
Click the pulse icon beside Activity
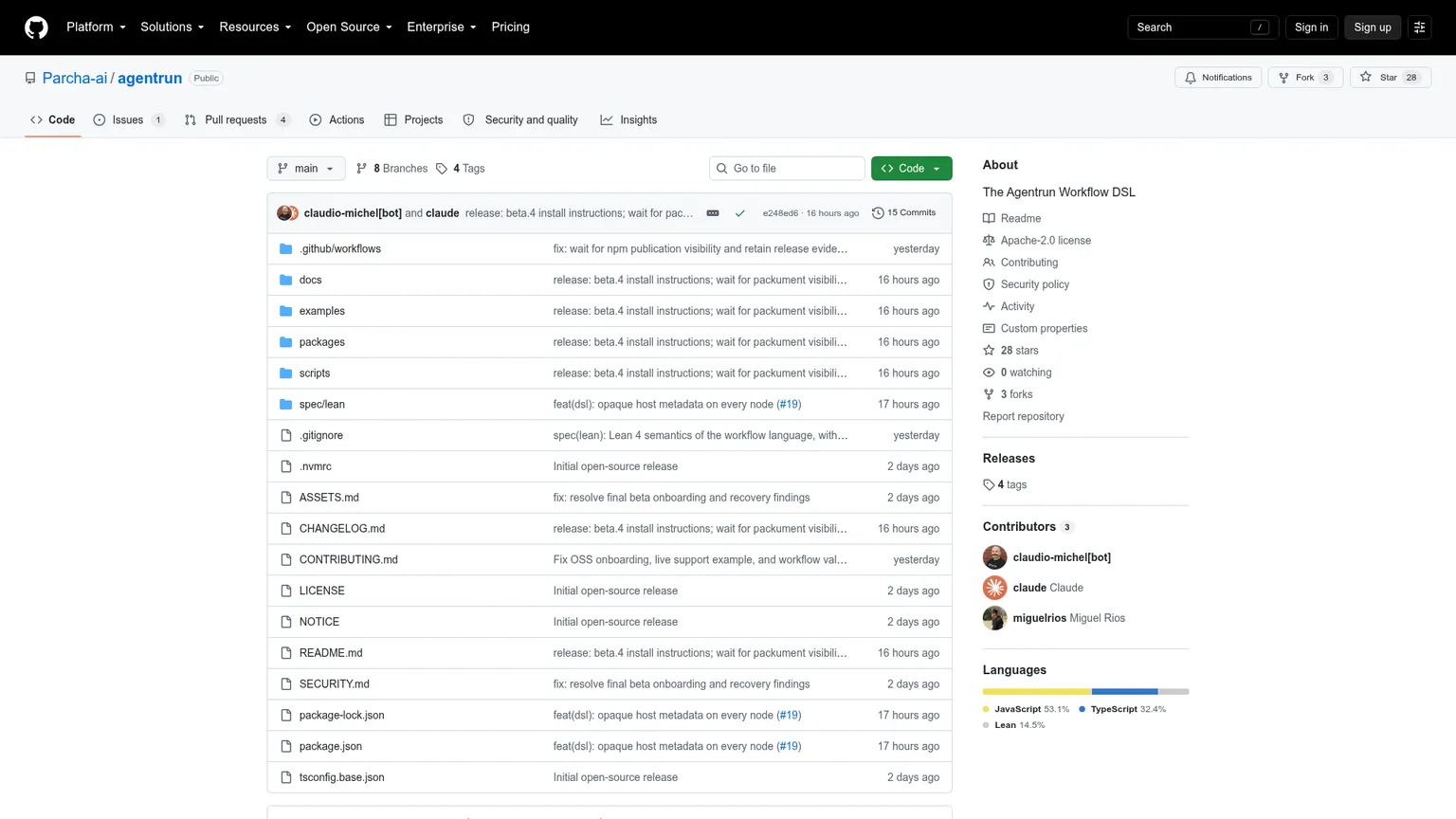point(989,306)
